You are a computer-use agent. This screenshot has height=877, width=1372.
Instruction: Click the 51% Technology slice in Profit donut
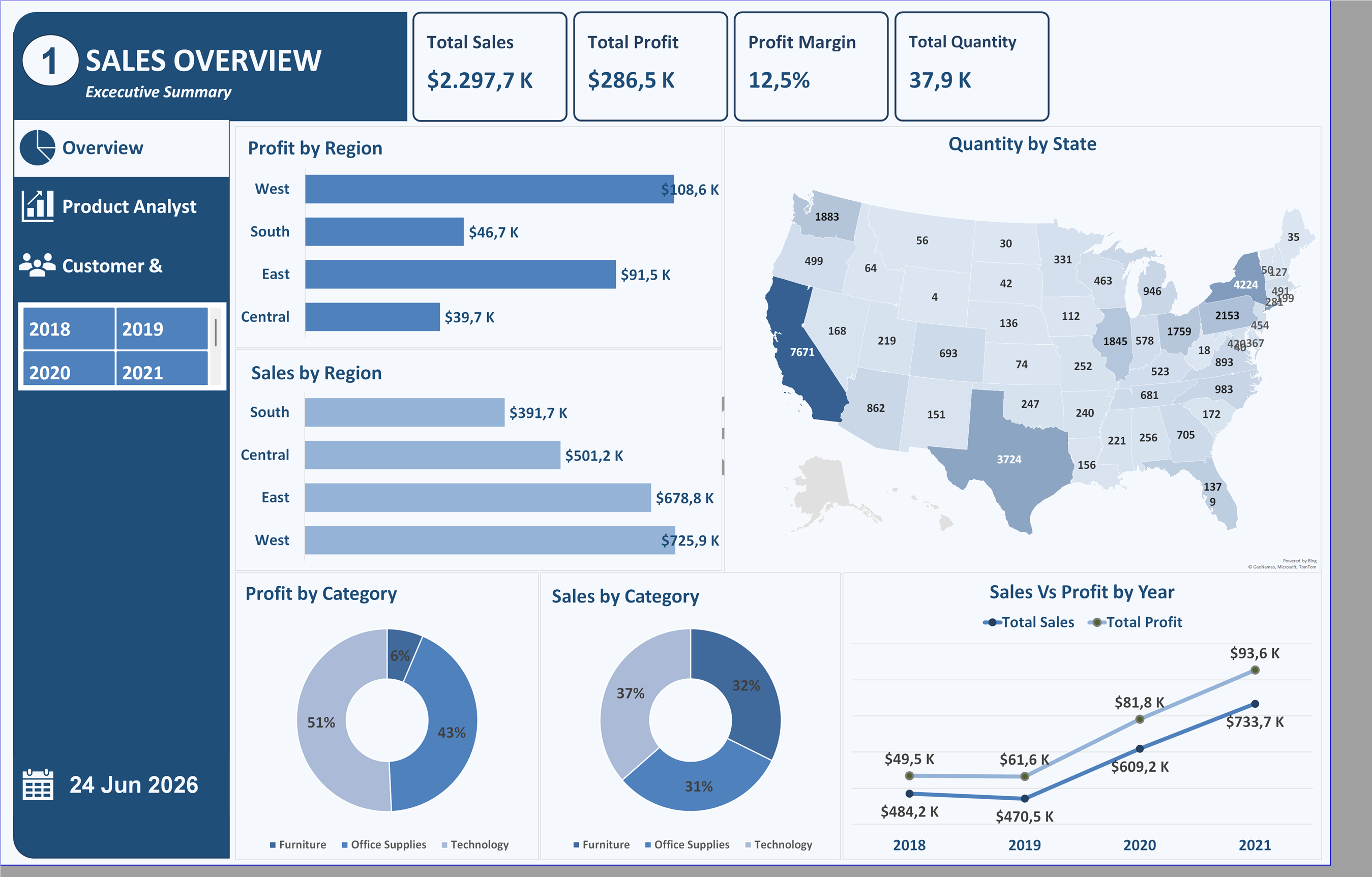(x=322, y=722)
